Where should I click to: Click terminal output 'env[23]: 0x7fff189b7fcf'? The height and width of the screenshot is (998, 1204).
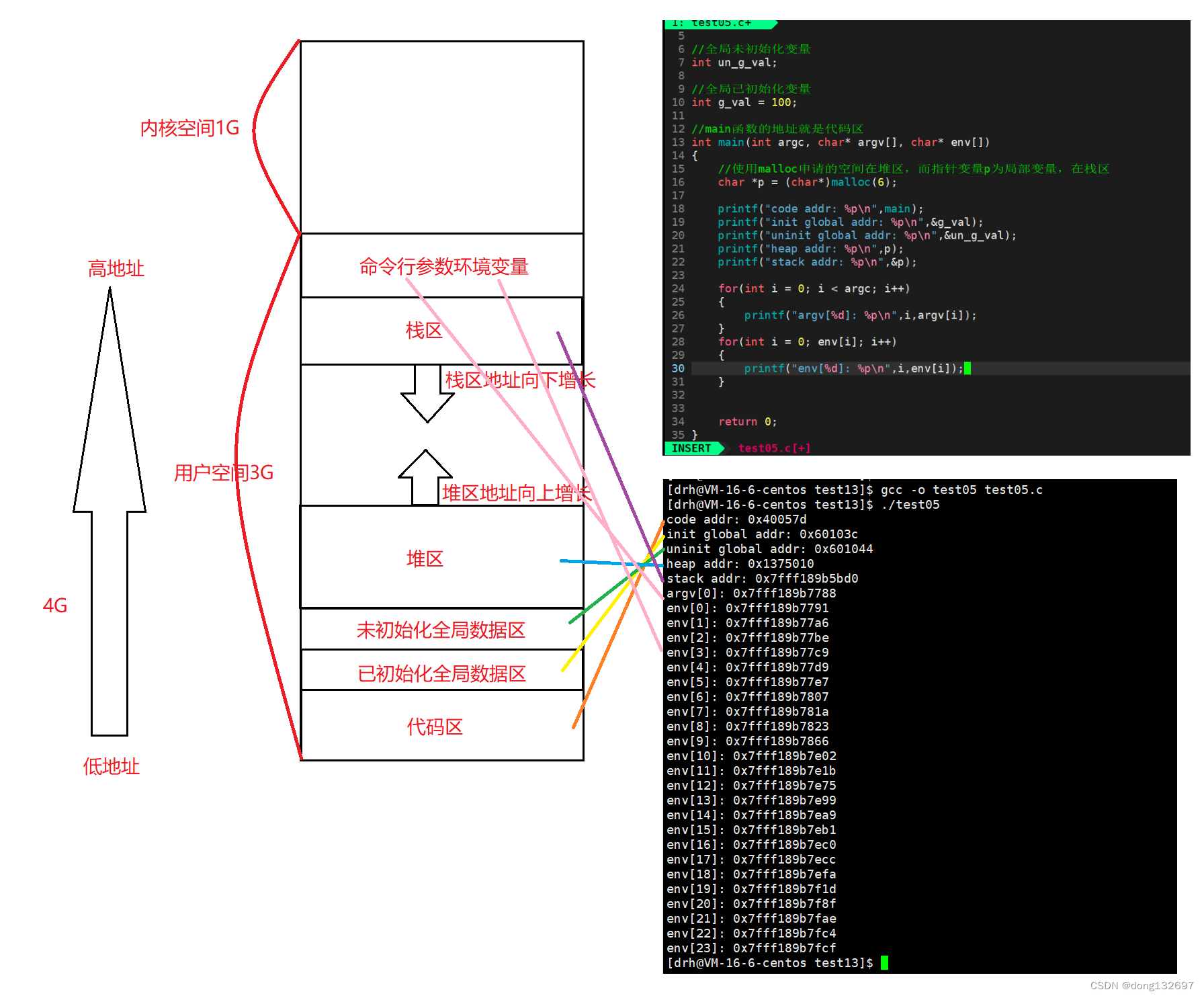tap(751, 948)
